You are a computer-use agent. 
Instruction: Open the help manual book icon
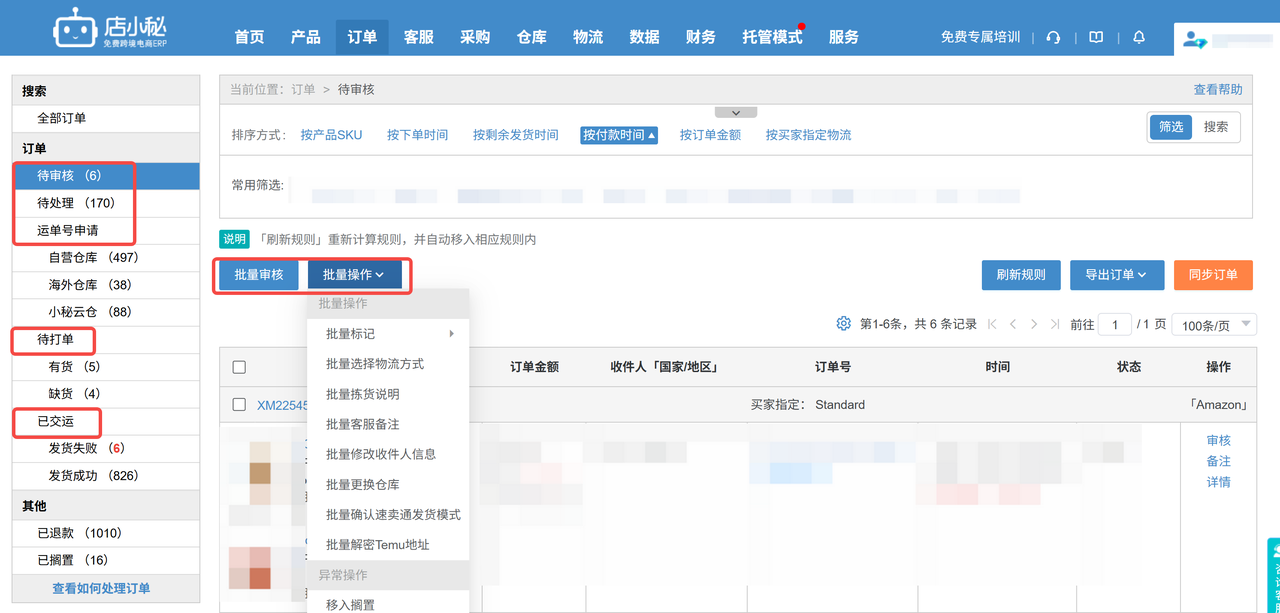1096,37
